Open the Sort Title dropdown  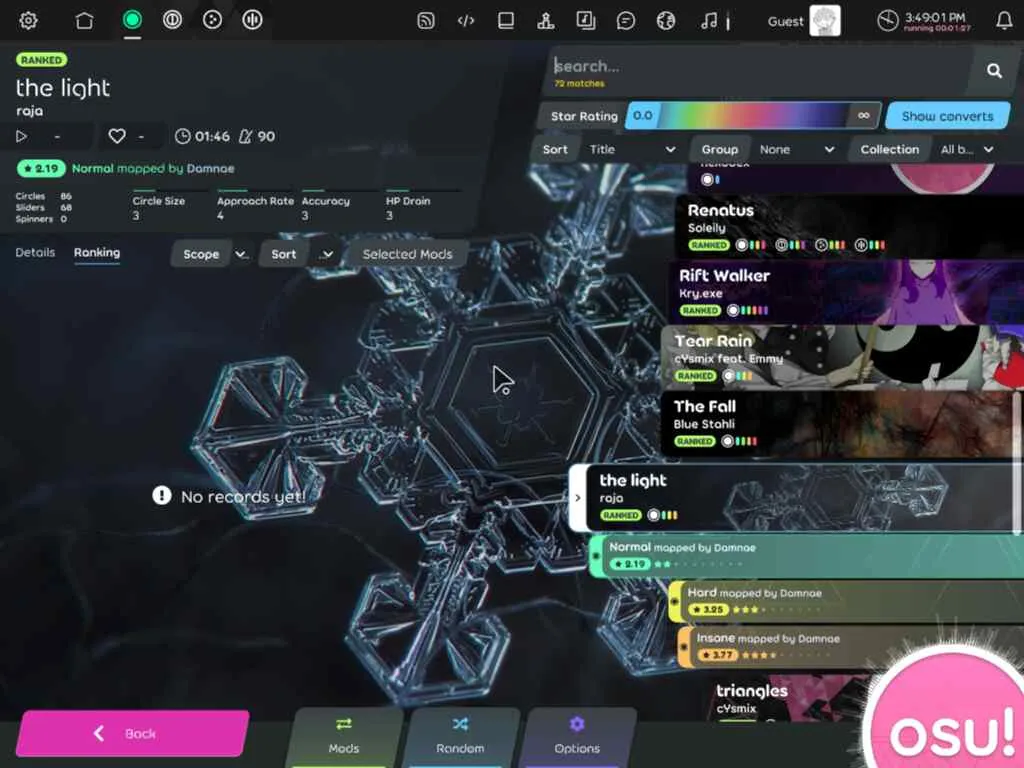(631, 150)
